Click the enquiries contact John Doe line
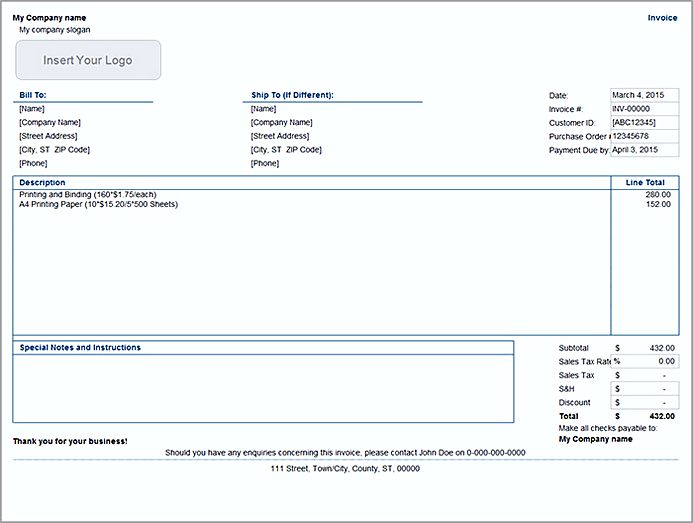Screen dimensions: 693x523 tap(345, 453)
